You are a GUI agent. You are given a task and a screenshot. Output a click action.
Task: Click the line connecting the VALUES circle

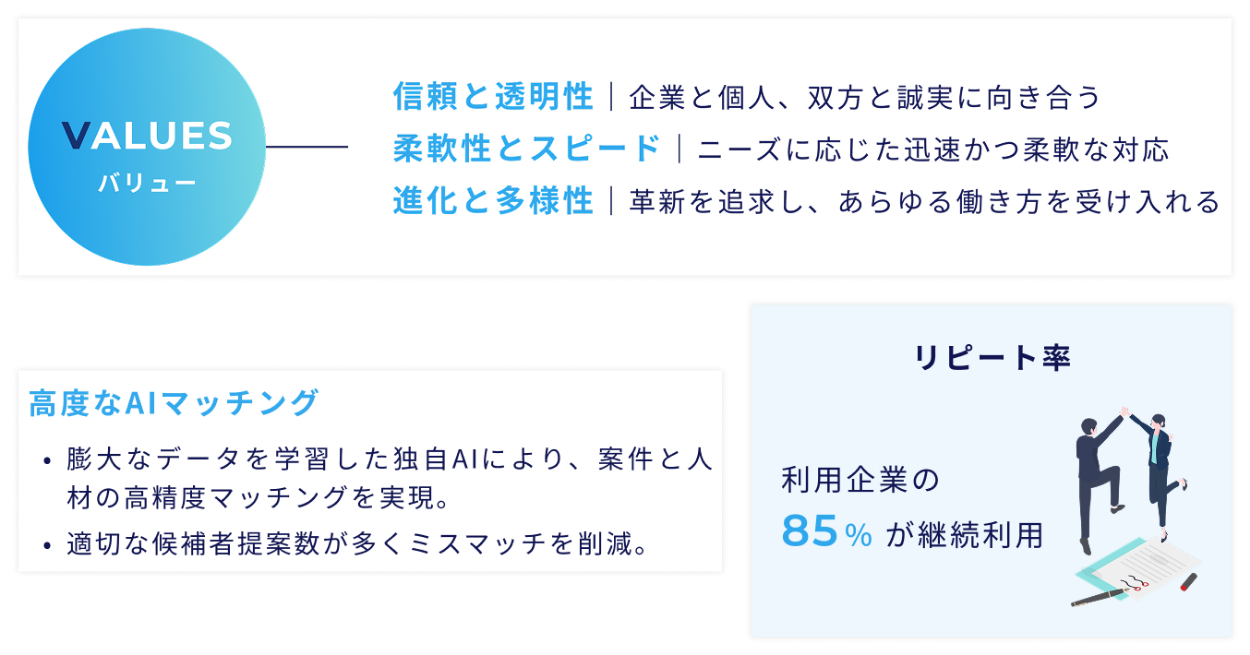307,147
